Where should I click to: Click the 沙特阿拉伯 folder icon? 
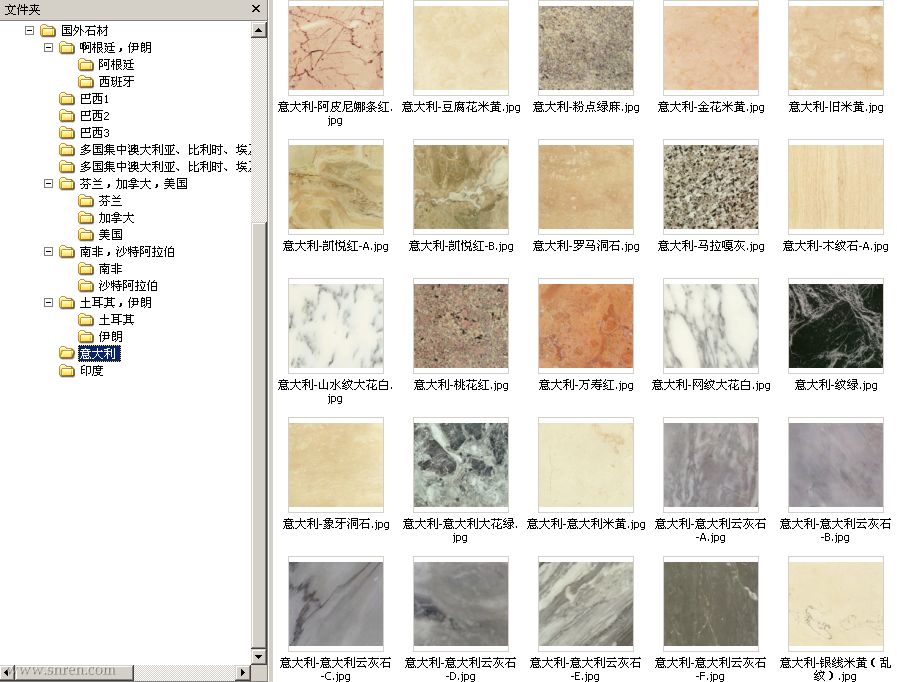click(x=86, y=286)
